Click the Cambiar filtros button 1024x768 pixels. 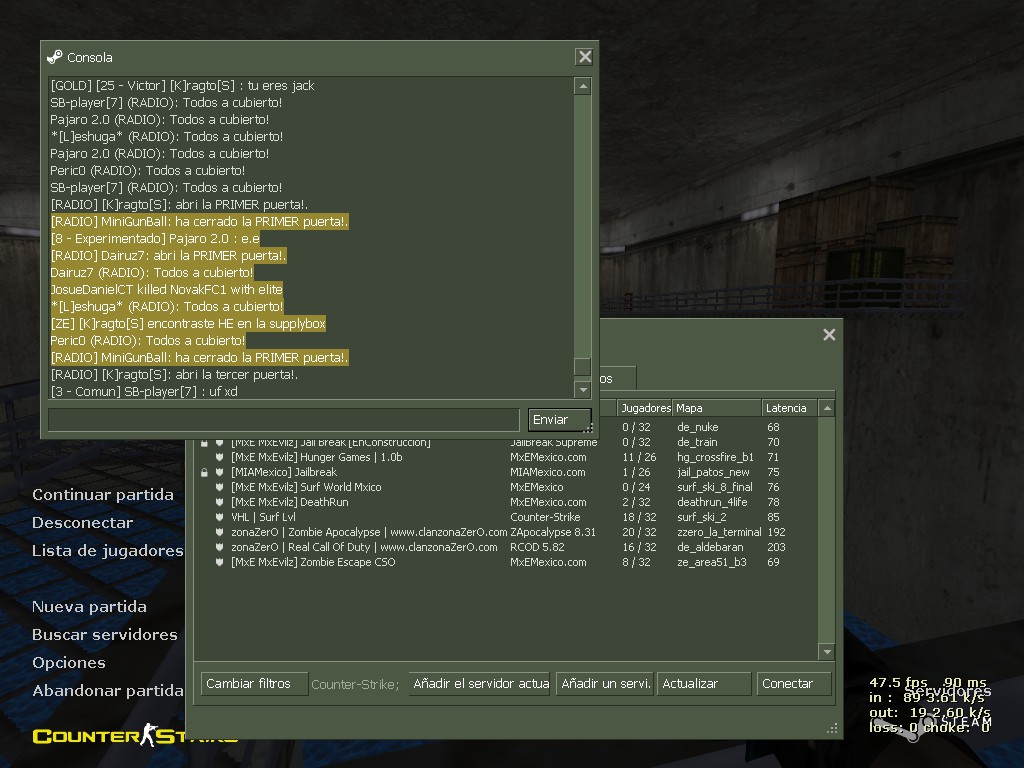(255, 684)
